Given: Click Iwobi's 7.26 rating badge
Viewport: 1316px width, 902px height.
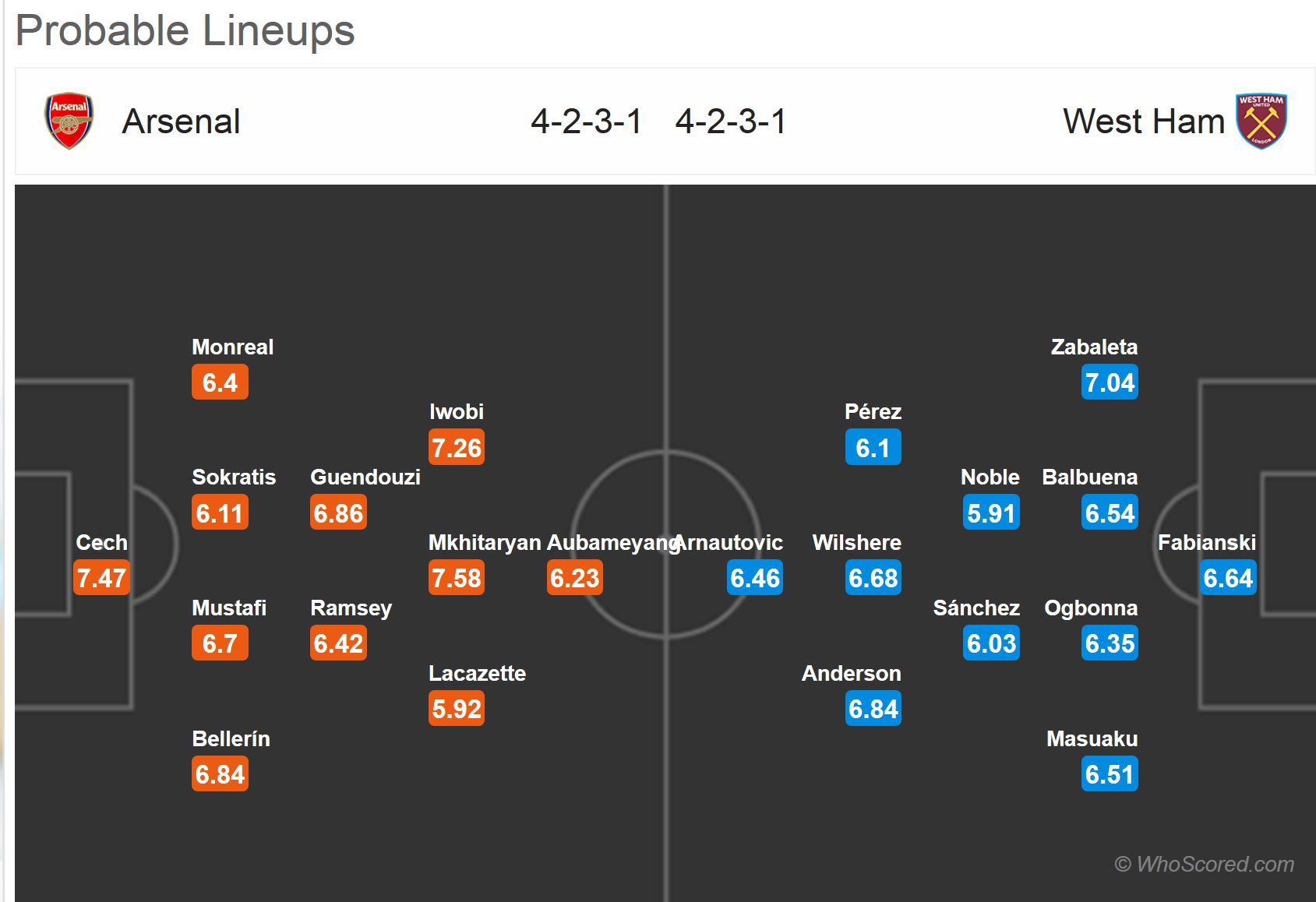Looking at the screenshot, I should [x=457, y=448].
